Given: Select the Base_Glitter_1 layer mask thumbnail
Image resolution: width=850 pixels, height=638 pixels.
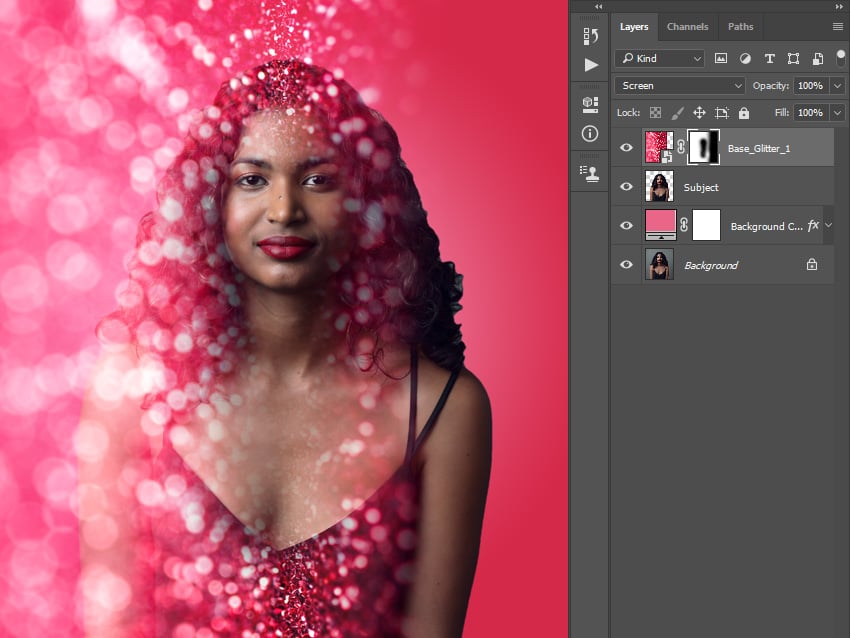Looking at the screenshot, I should 706,147.
